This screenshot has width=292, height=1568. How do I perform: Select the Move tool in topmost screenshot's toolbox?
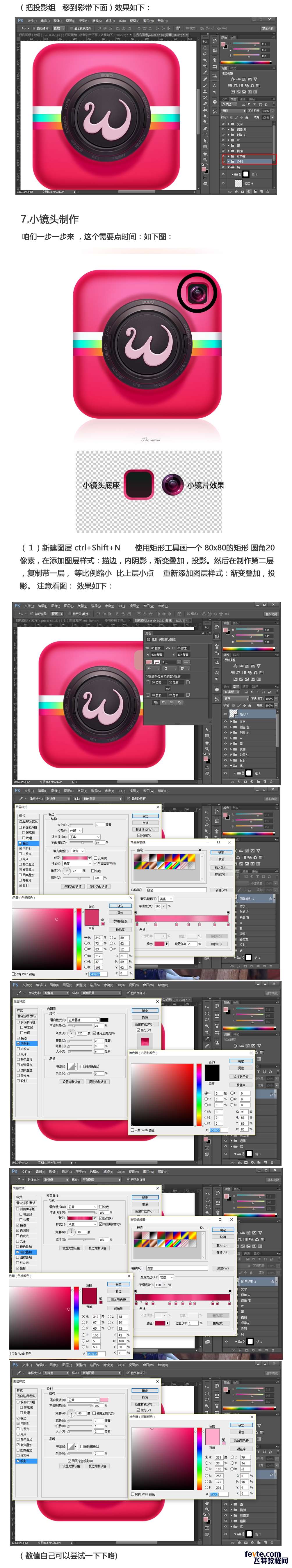pos(205,43)
